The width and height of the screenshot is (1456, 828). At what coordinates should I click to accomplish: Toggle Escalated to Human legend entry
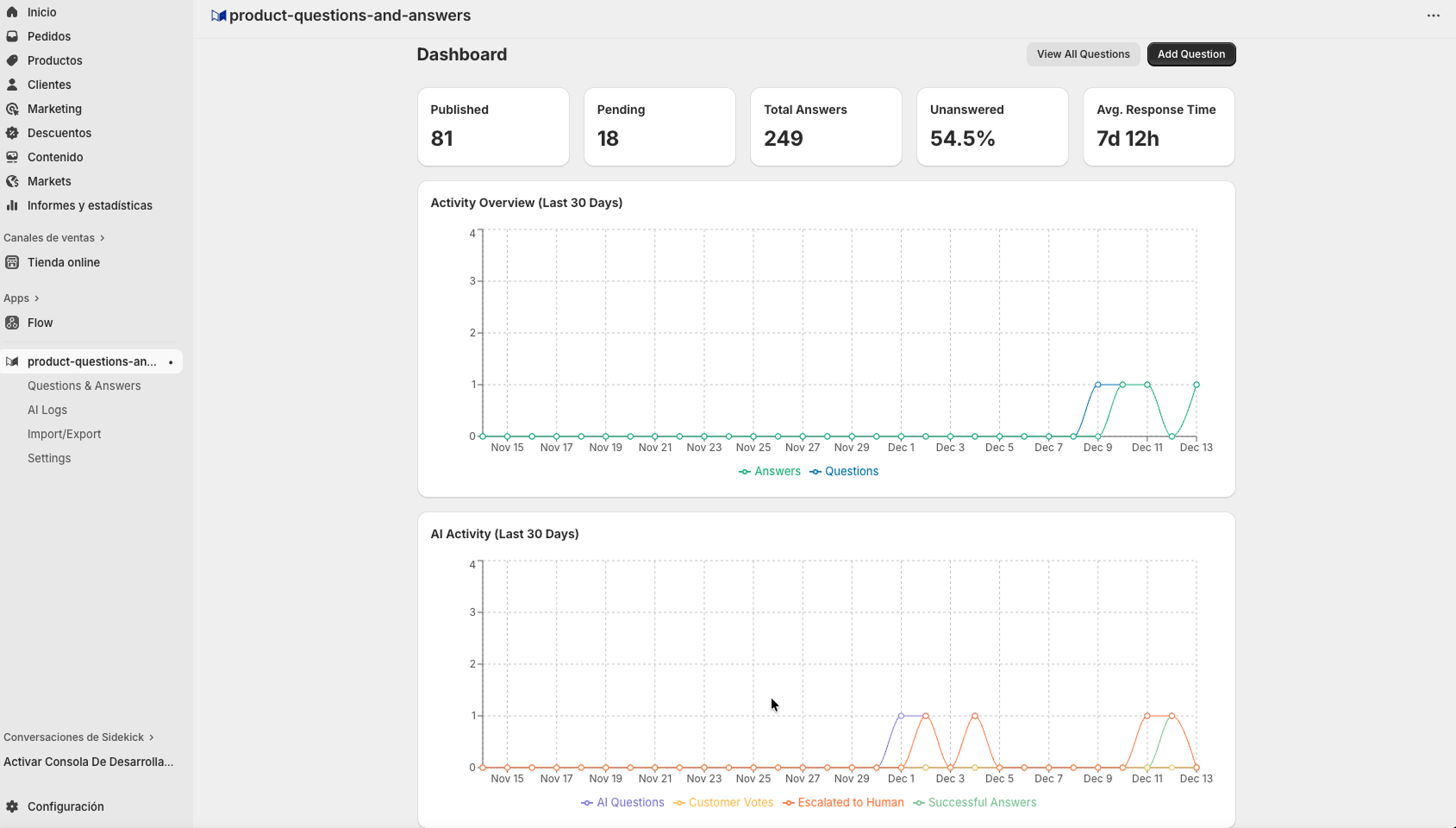coord(843,802)
